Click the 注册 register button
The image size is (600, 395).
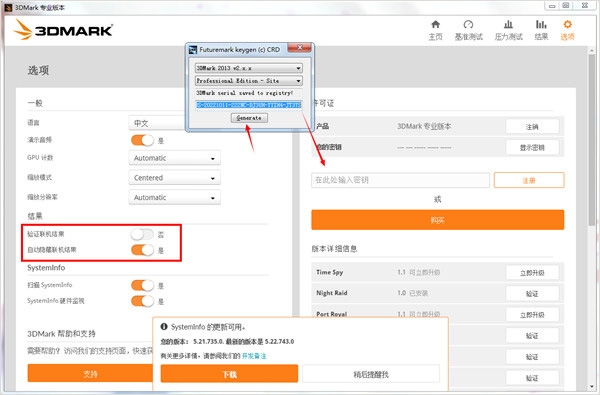click(529, 180)
